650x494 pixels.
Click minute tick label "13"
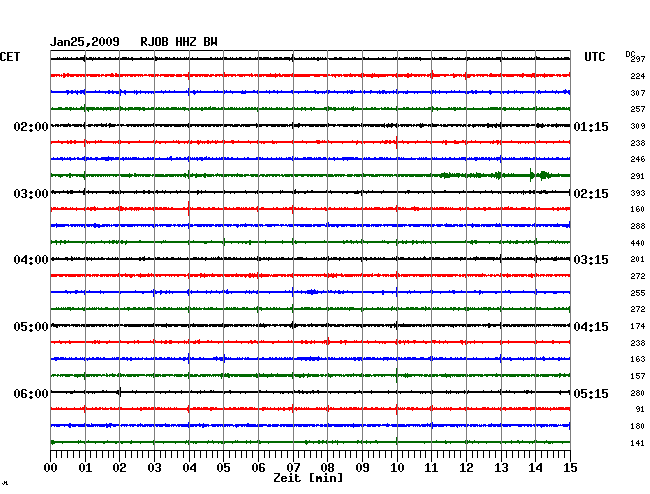(x=501, y=468)
